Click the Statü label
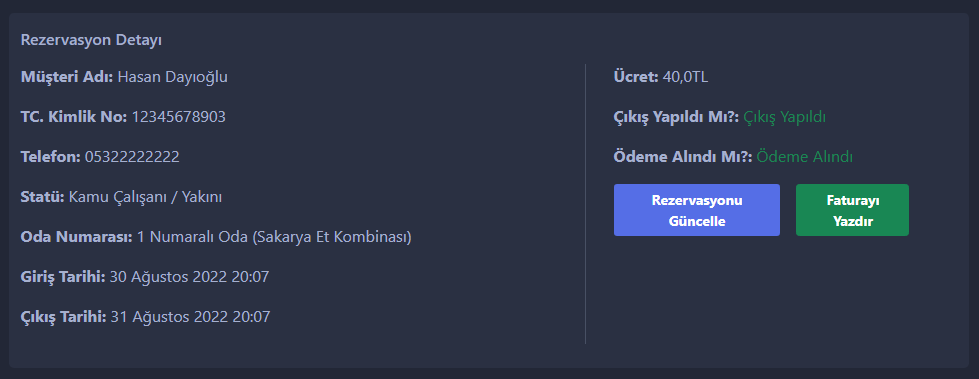979x379 pixels. pos(42,197)
